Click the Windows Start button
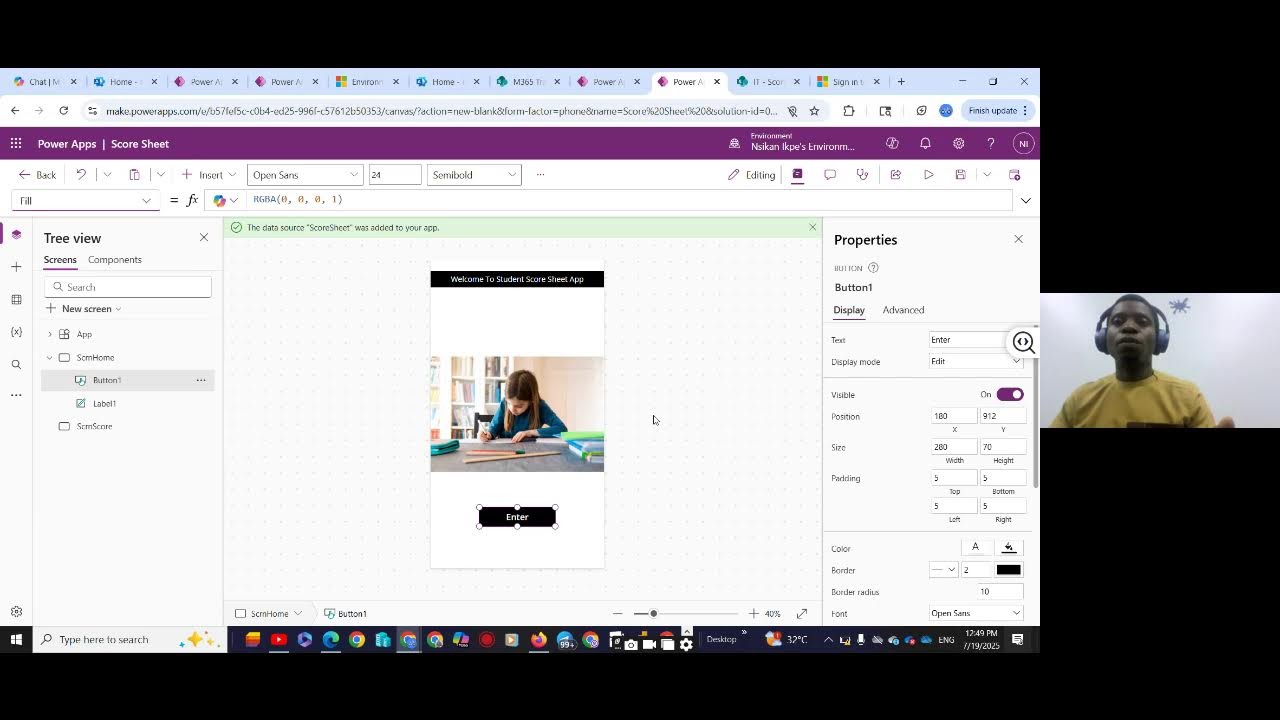This screenshot has width=1280, height=720. [x=16, y=640]
